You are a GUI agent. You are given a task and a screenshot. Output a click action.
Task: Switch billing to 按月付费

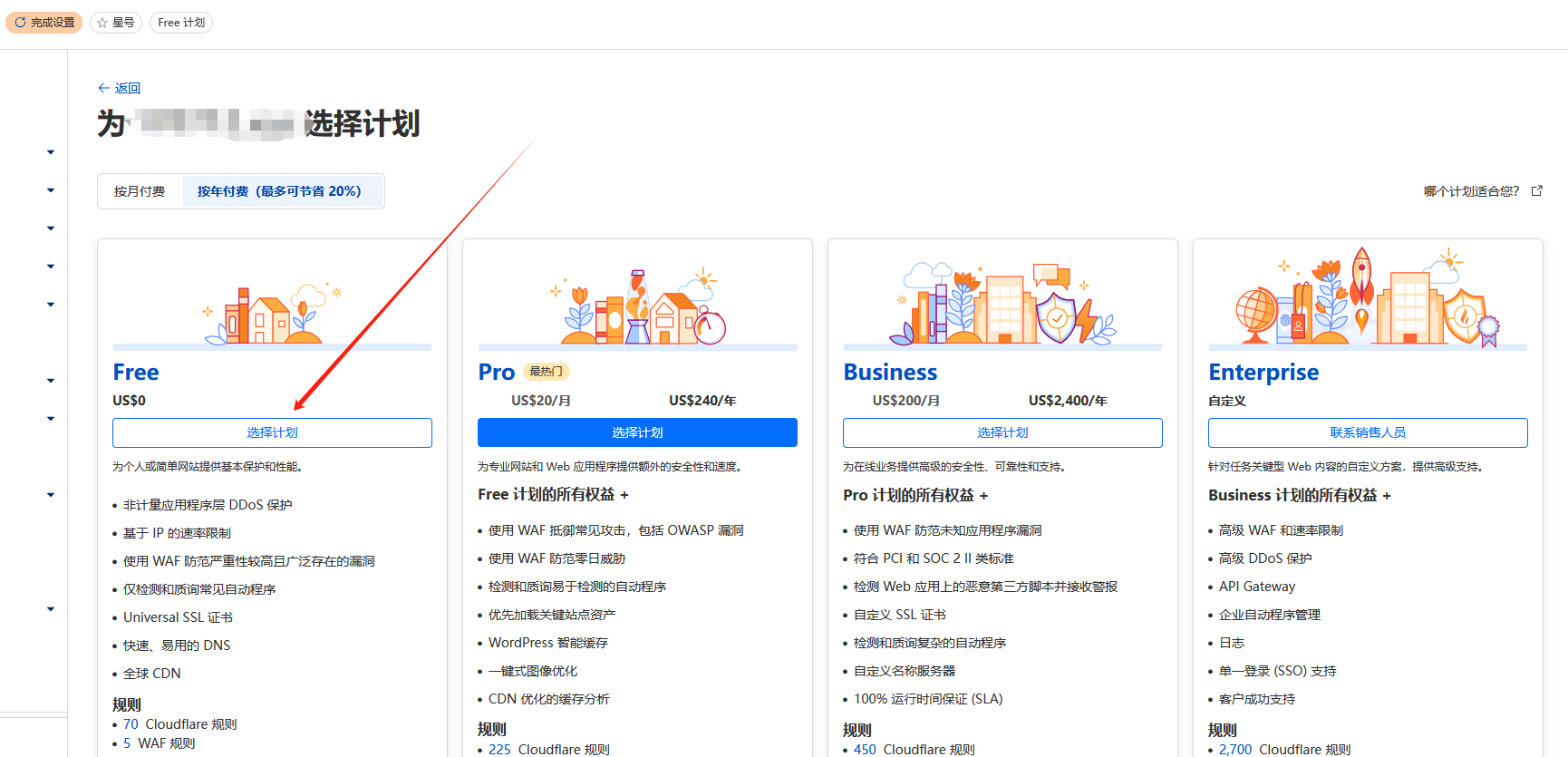click(x=140, y=191)
